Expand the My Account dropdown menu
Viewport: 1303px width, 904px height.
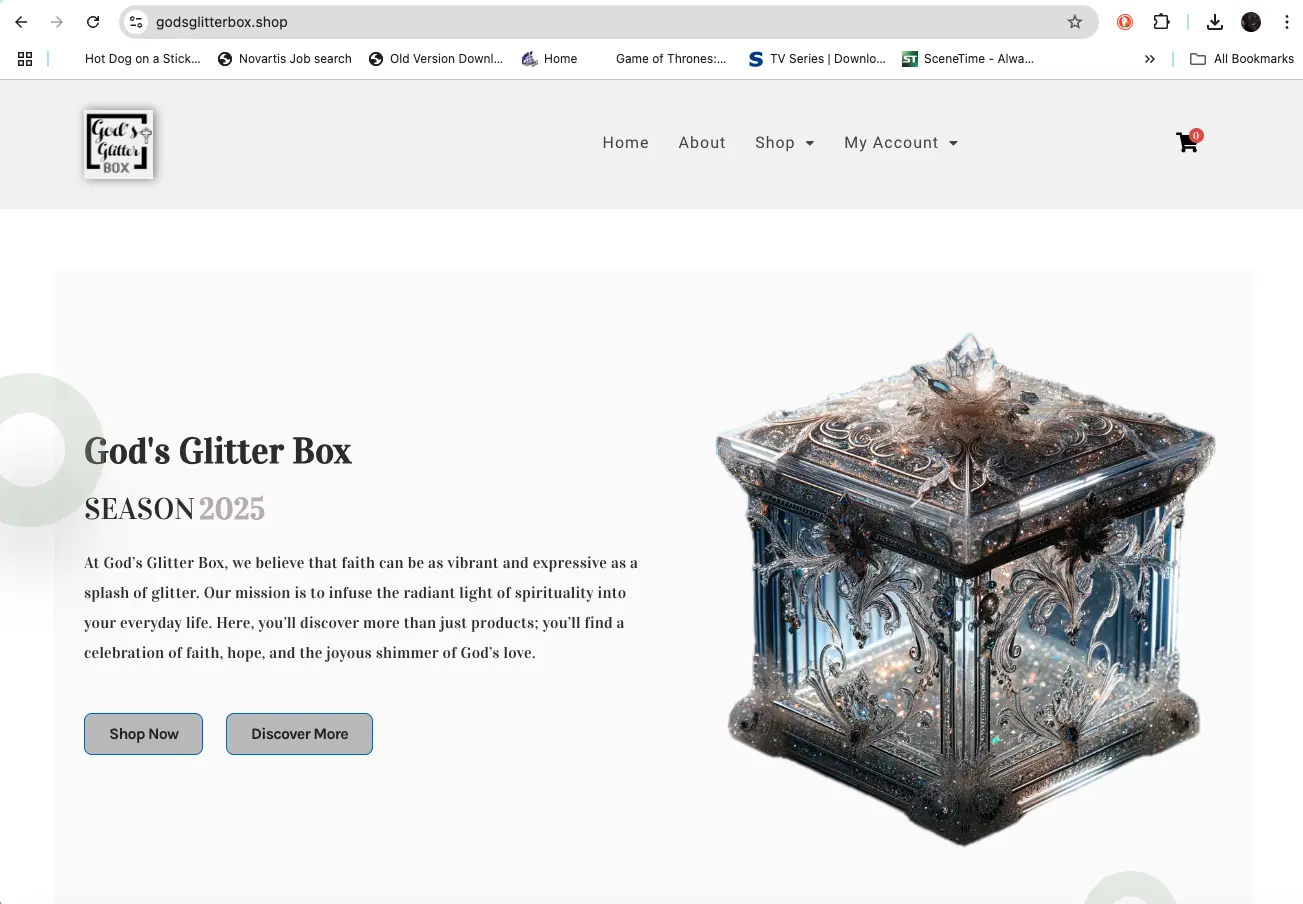(901, 143)
